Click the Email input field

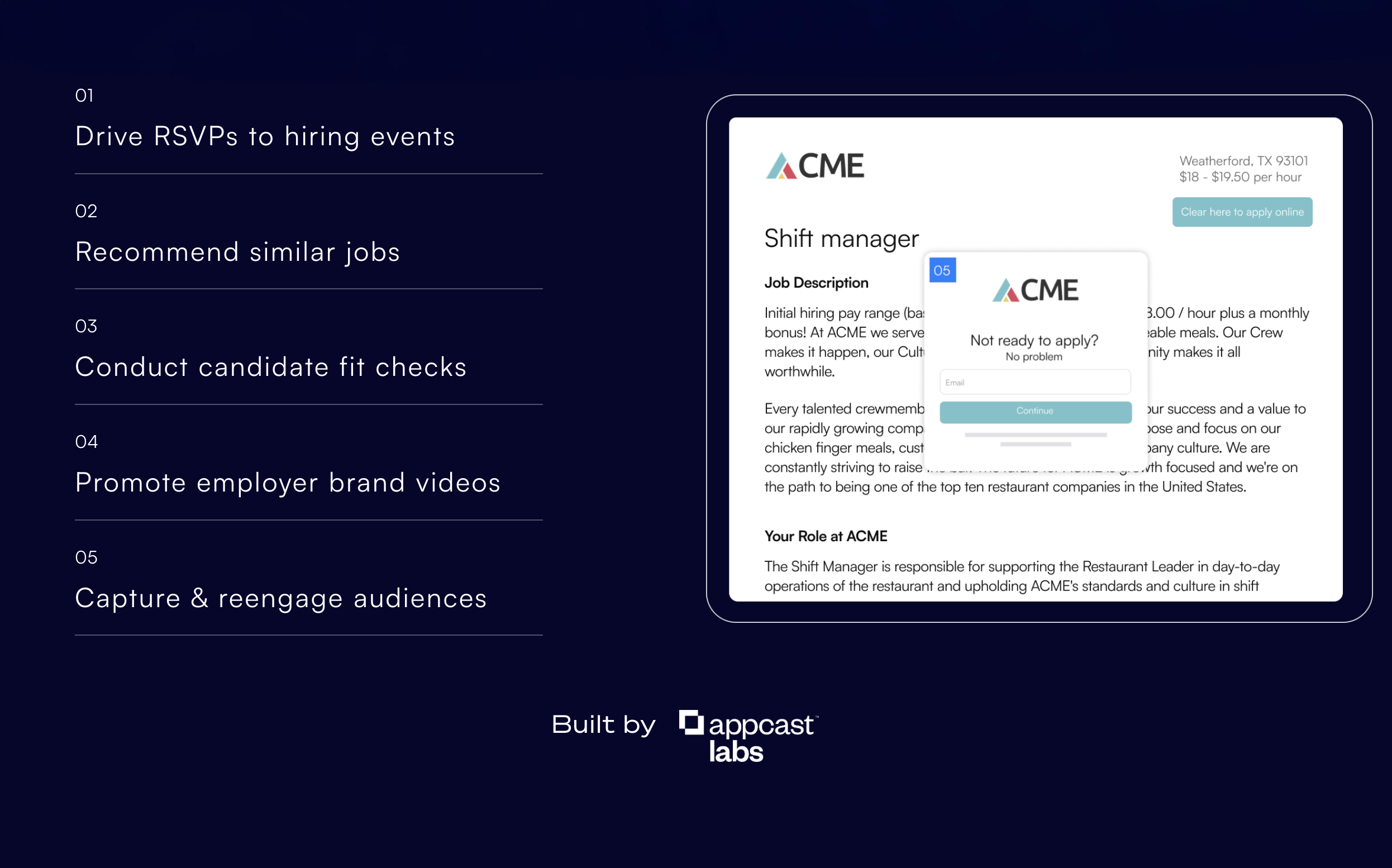coord(1035,382)
